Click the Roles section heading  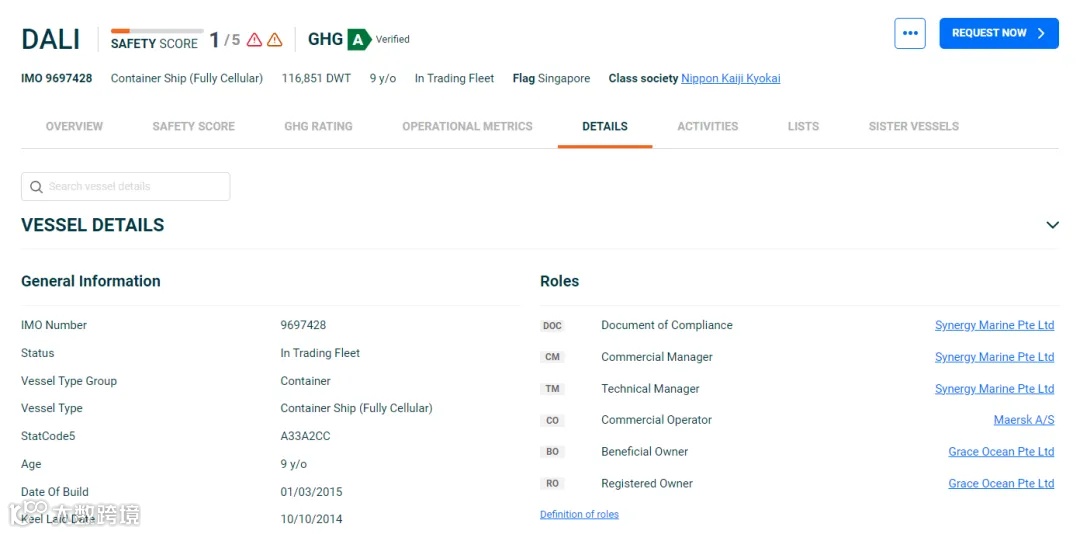(559, 281)
